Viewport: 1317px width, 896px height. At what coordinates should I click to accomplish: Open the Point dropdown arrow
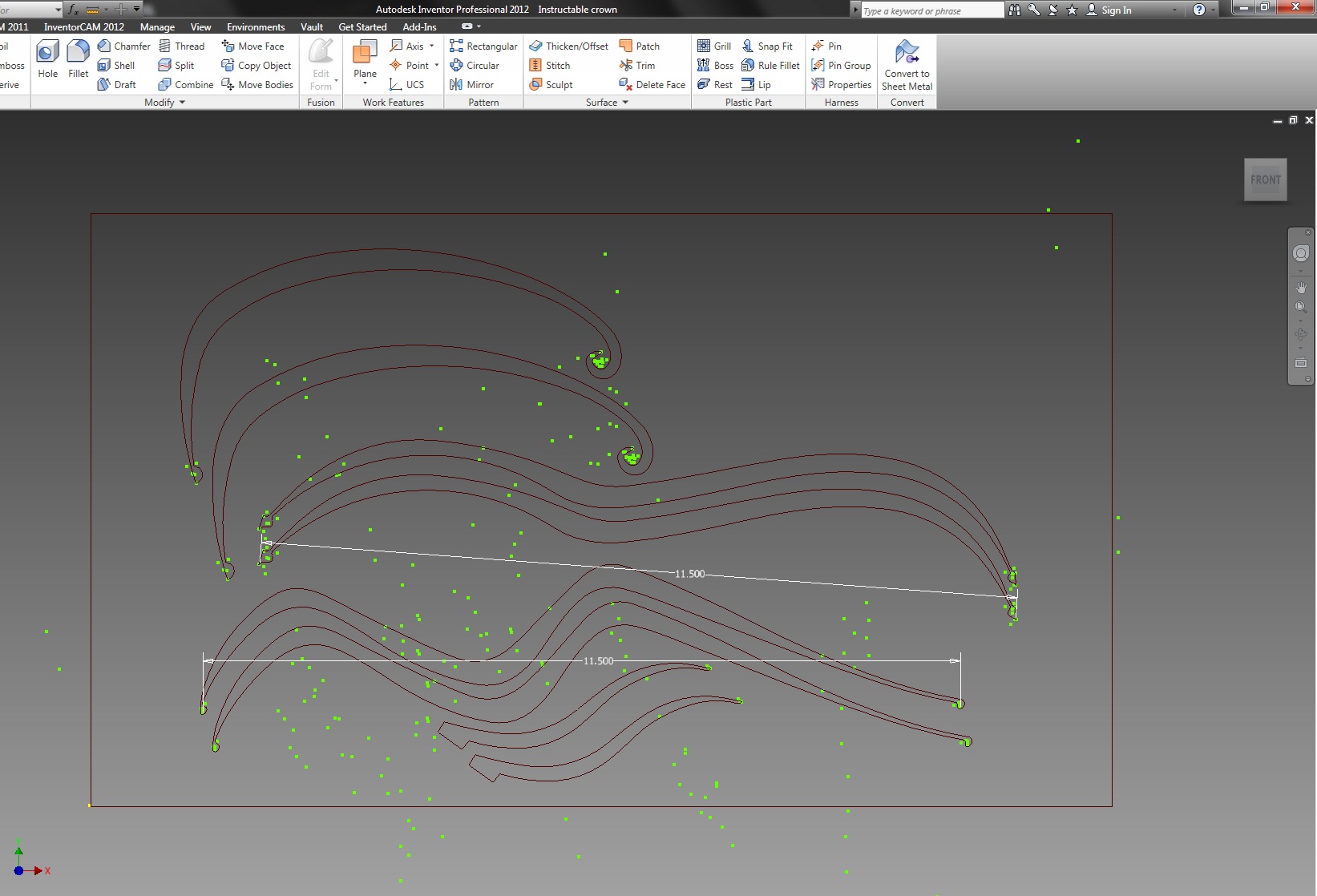coord(437,66)
